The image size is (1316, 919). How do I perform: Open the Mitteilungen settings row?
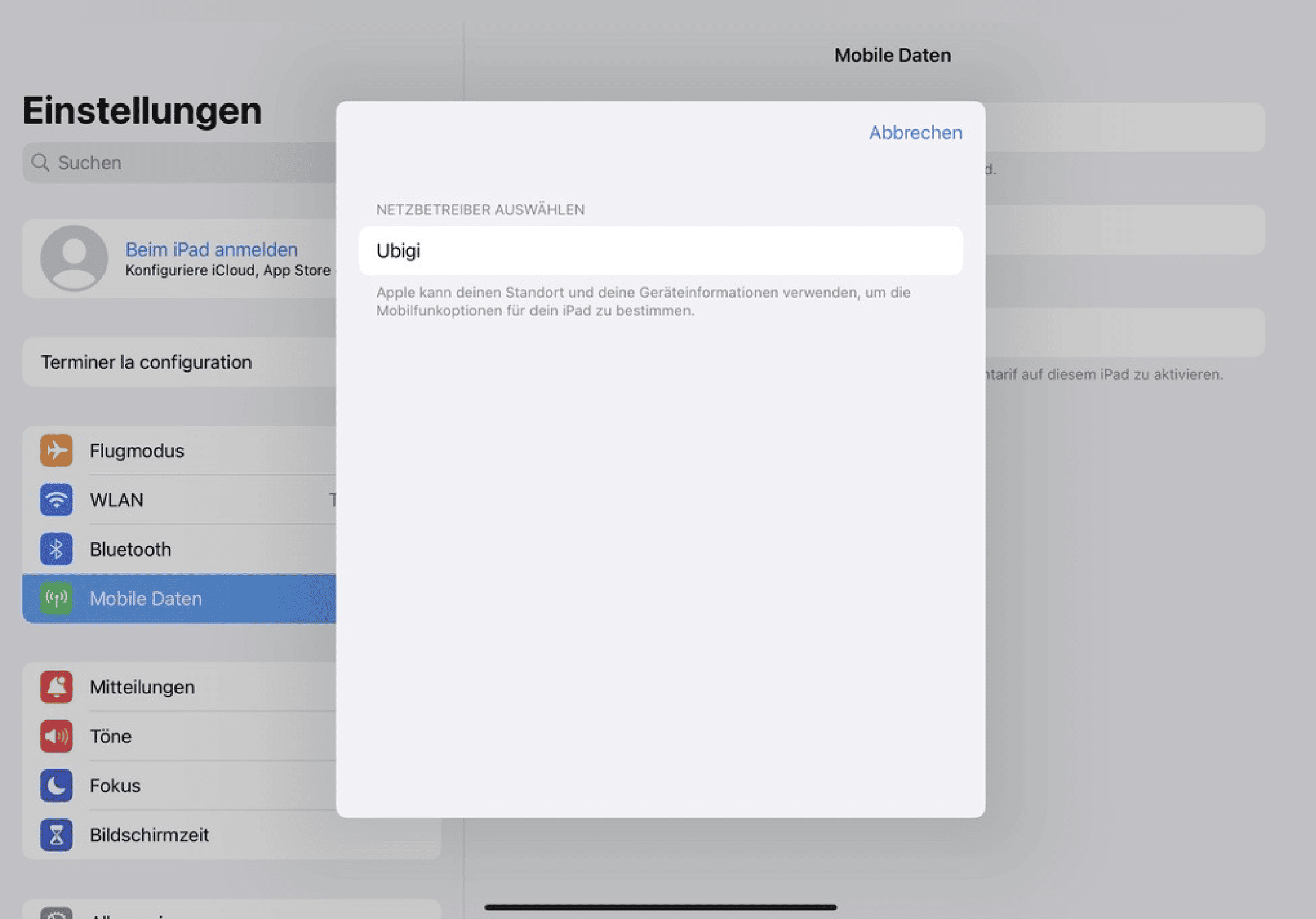point(179,686)
